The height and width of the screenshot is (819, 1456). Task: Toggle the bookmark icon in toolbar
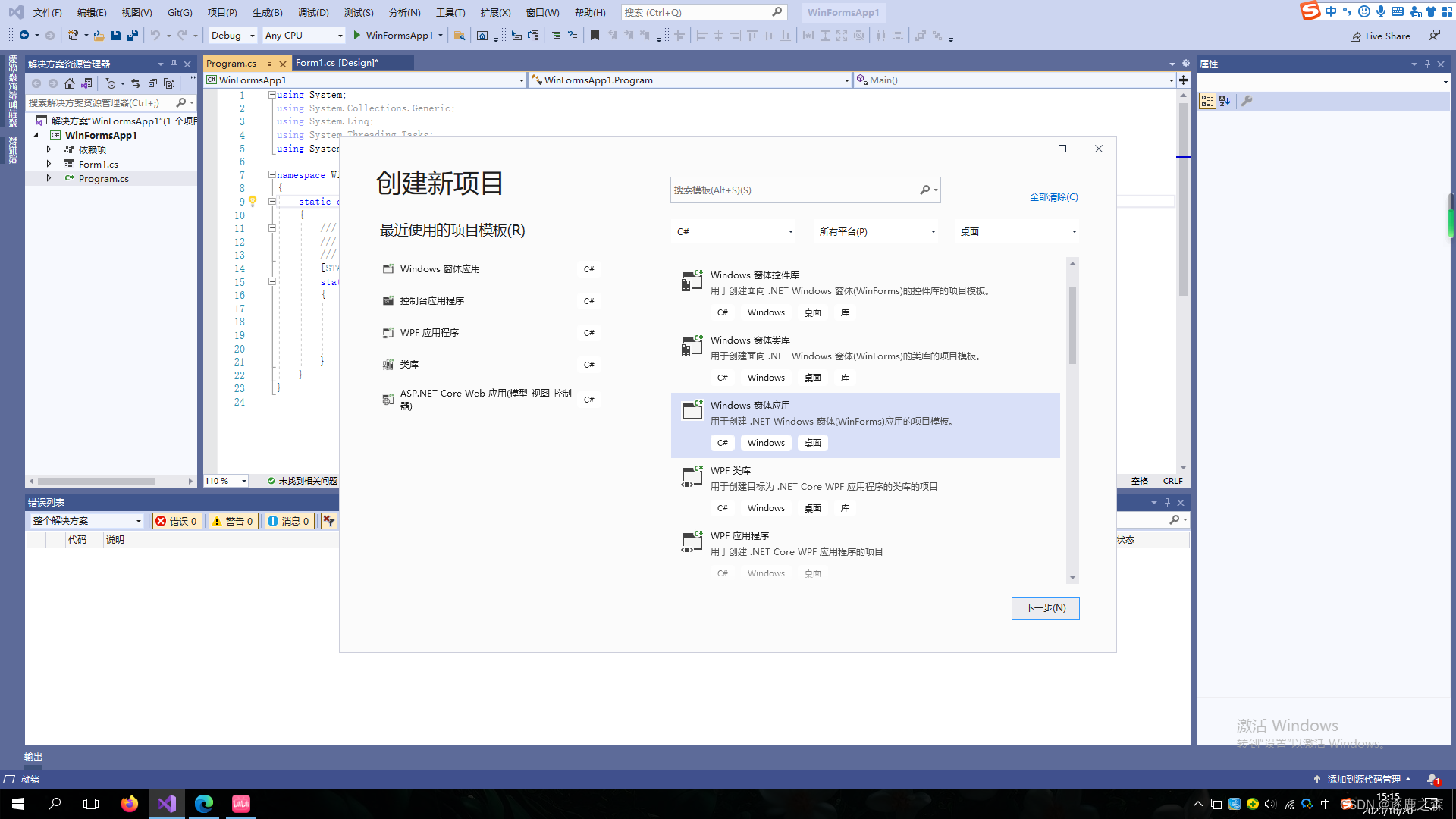click(x=595, y=36)
